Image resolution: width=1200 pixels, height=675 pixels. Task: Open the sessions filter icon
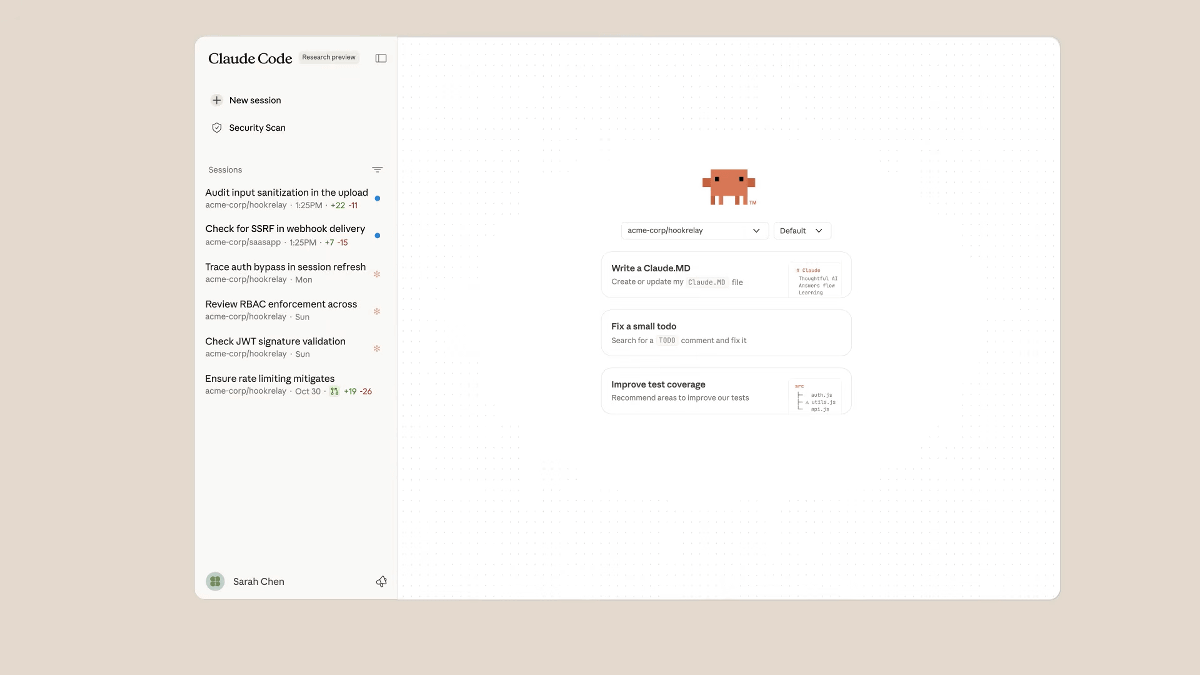(x=377, y=170)
